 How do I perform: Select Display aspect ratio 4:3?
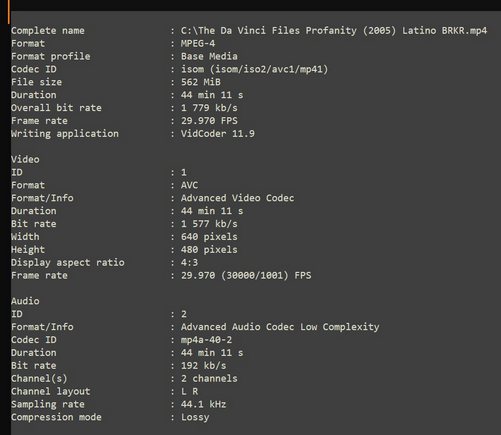click(x=189, y=263)
